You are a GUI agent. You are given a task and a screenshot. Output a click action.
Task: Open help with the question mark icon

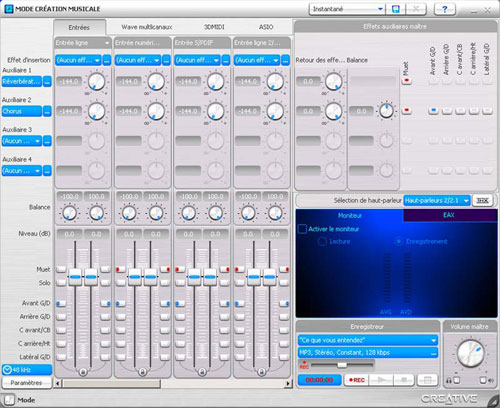coord(445,9)
